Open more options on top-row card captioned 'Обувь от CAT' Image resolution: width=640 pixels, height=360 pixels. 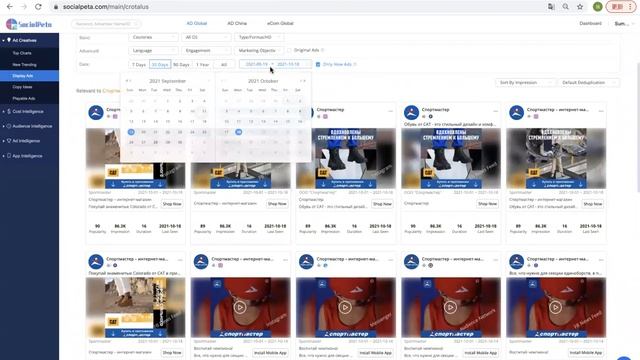(496, 111)
